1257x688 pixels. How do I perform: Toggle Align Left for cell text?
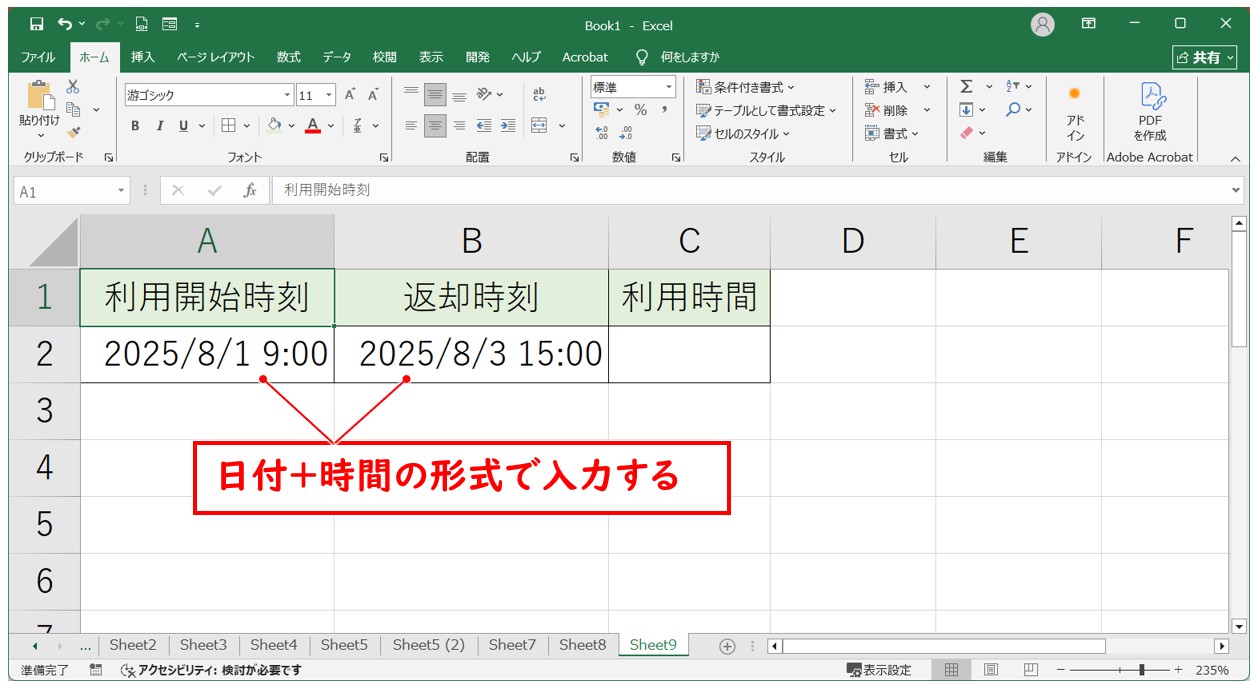[x=410, y=126]
